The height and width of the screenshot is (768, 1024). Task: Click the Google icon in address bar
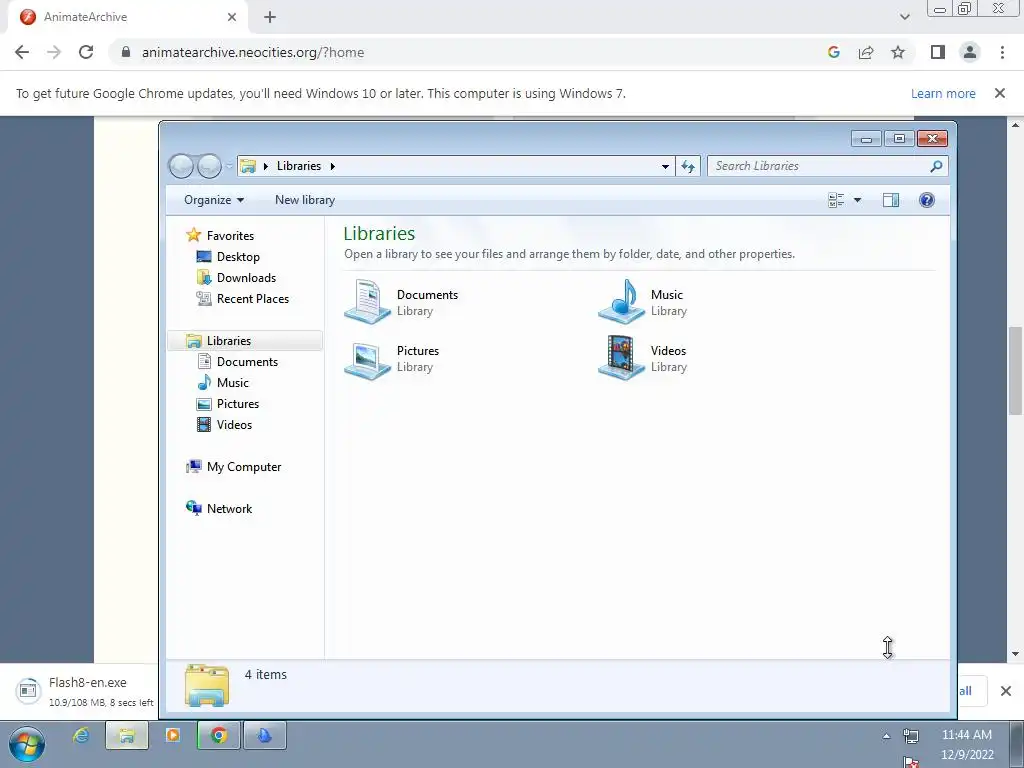[833, 52]
